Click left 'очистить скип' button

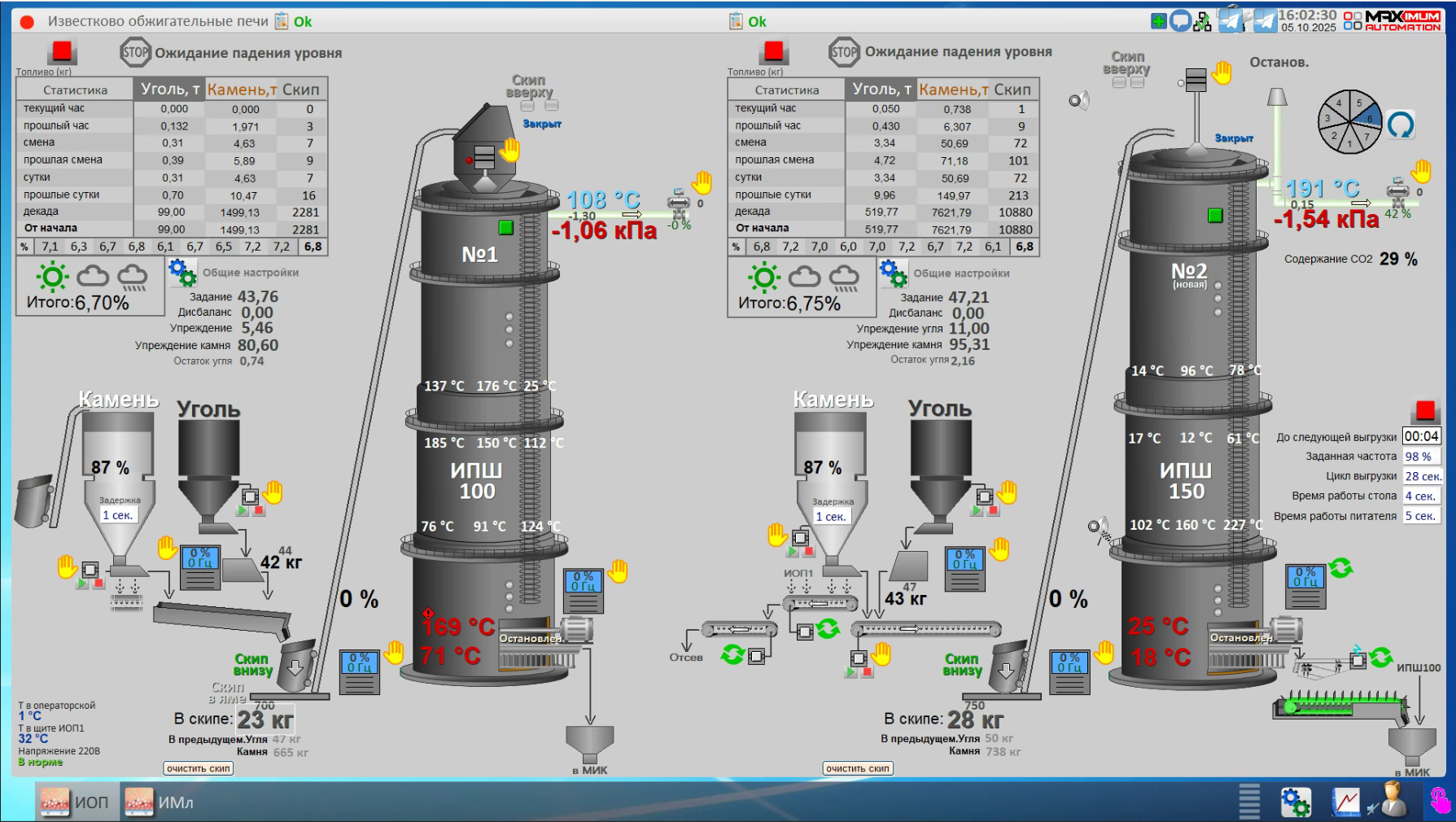click(x=199, y=768)
